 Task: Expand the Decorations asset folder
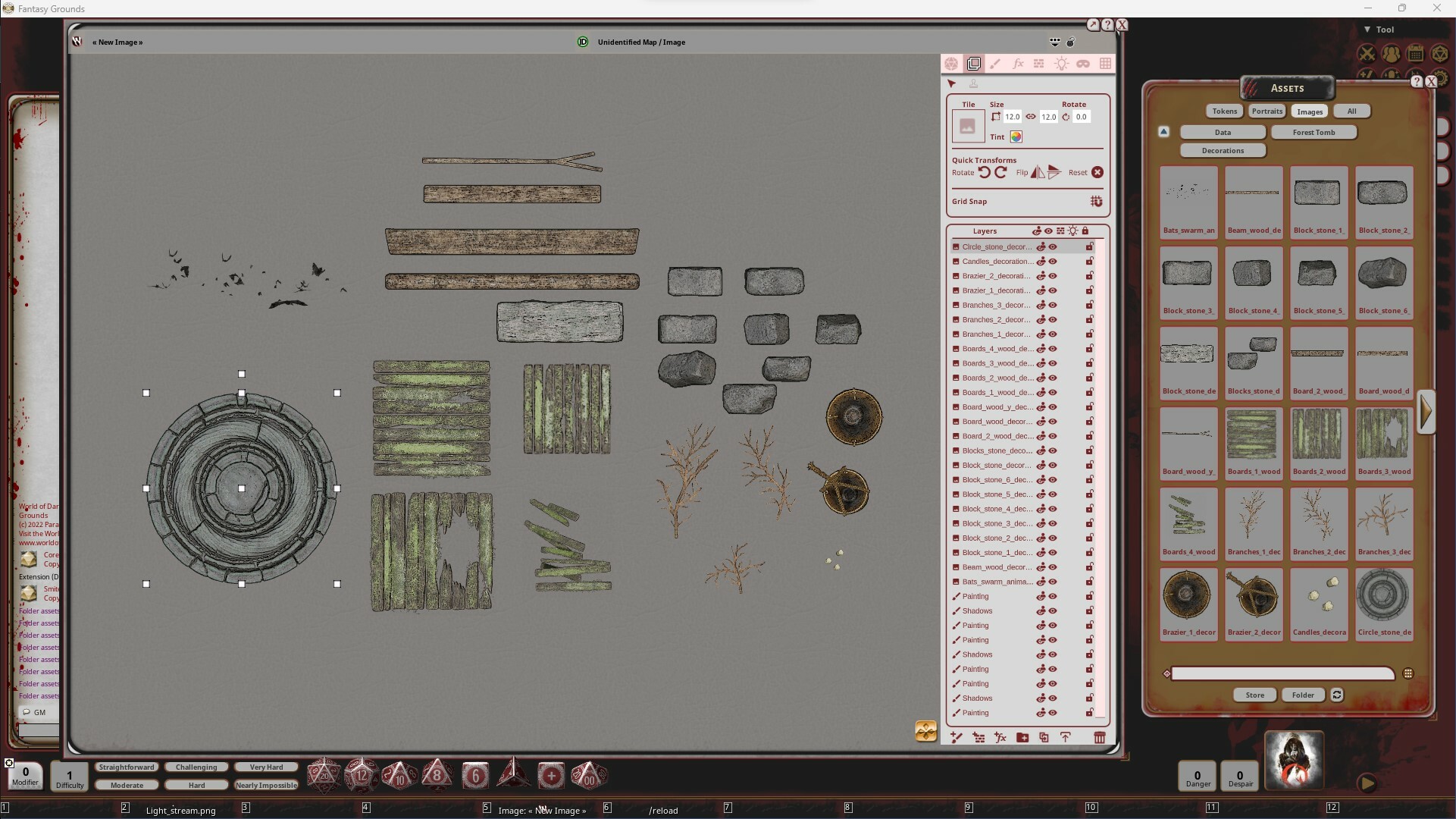(x=1222, y=150)
